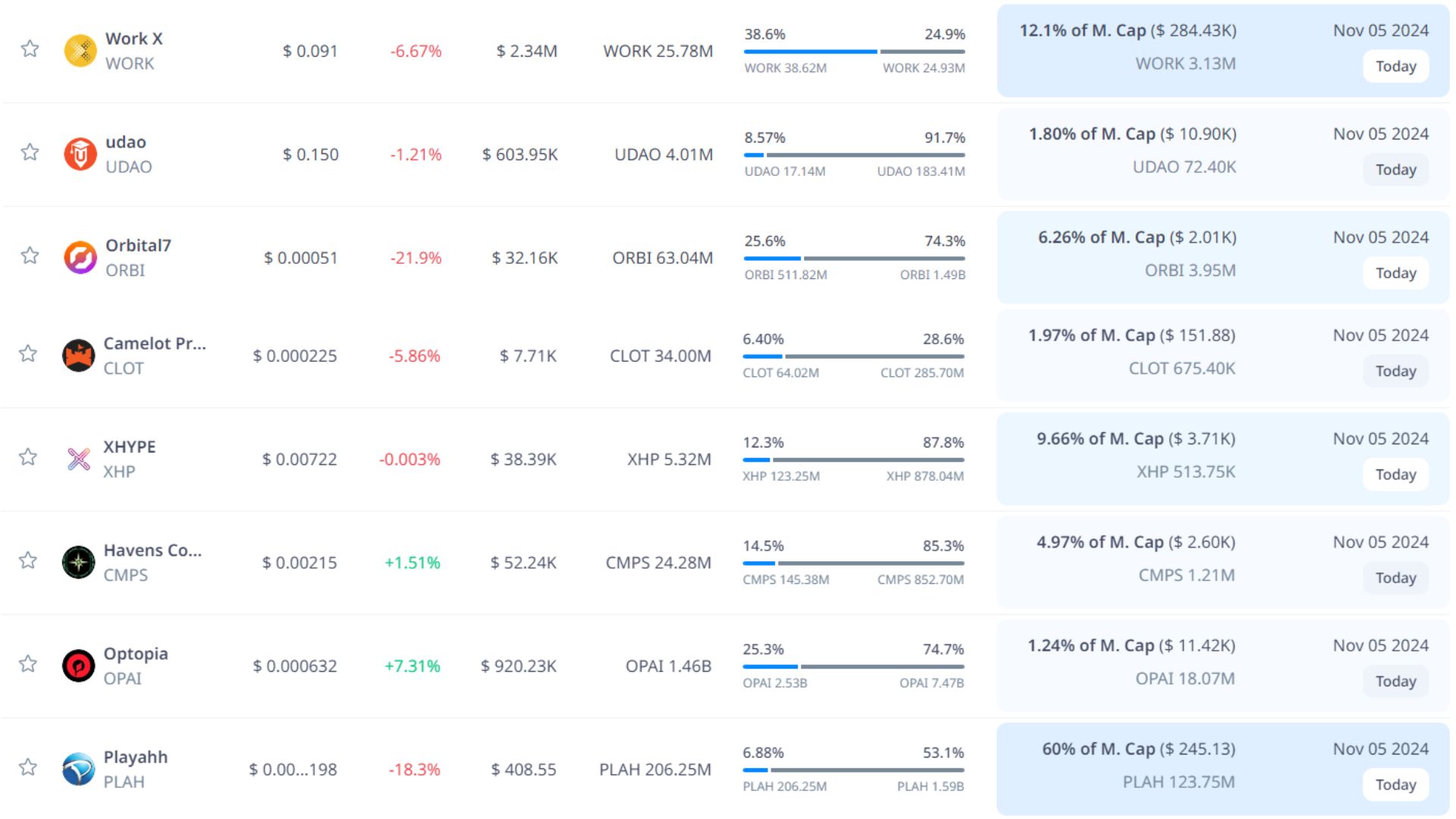Click the Playahh token logo
The width and height of the screenshot is (1456, 819).
[78, 769]
